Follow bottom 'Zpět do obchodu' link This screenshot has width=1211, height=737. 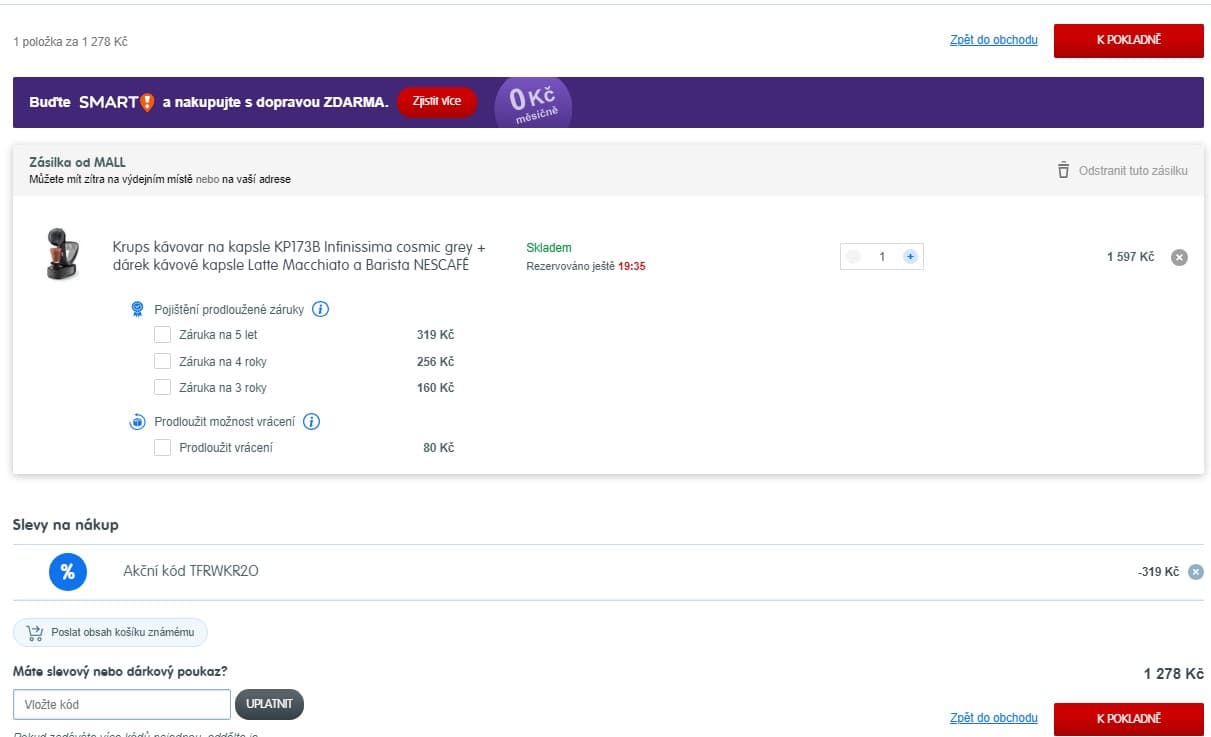click(x=994, y=718)
